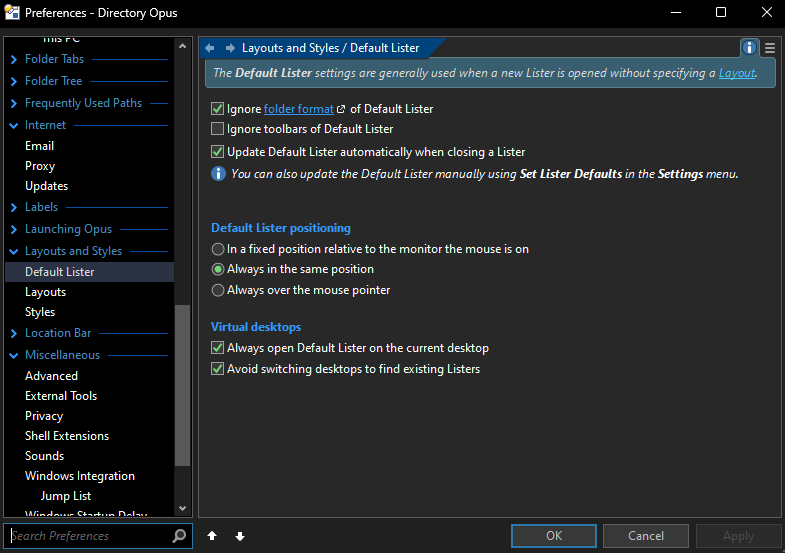Open the Jump List page
Viewport: 785px width, 553px height.
(90, 496)
